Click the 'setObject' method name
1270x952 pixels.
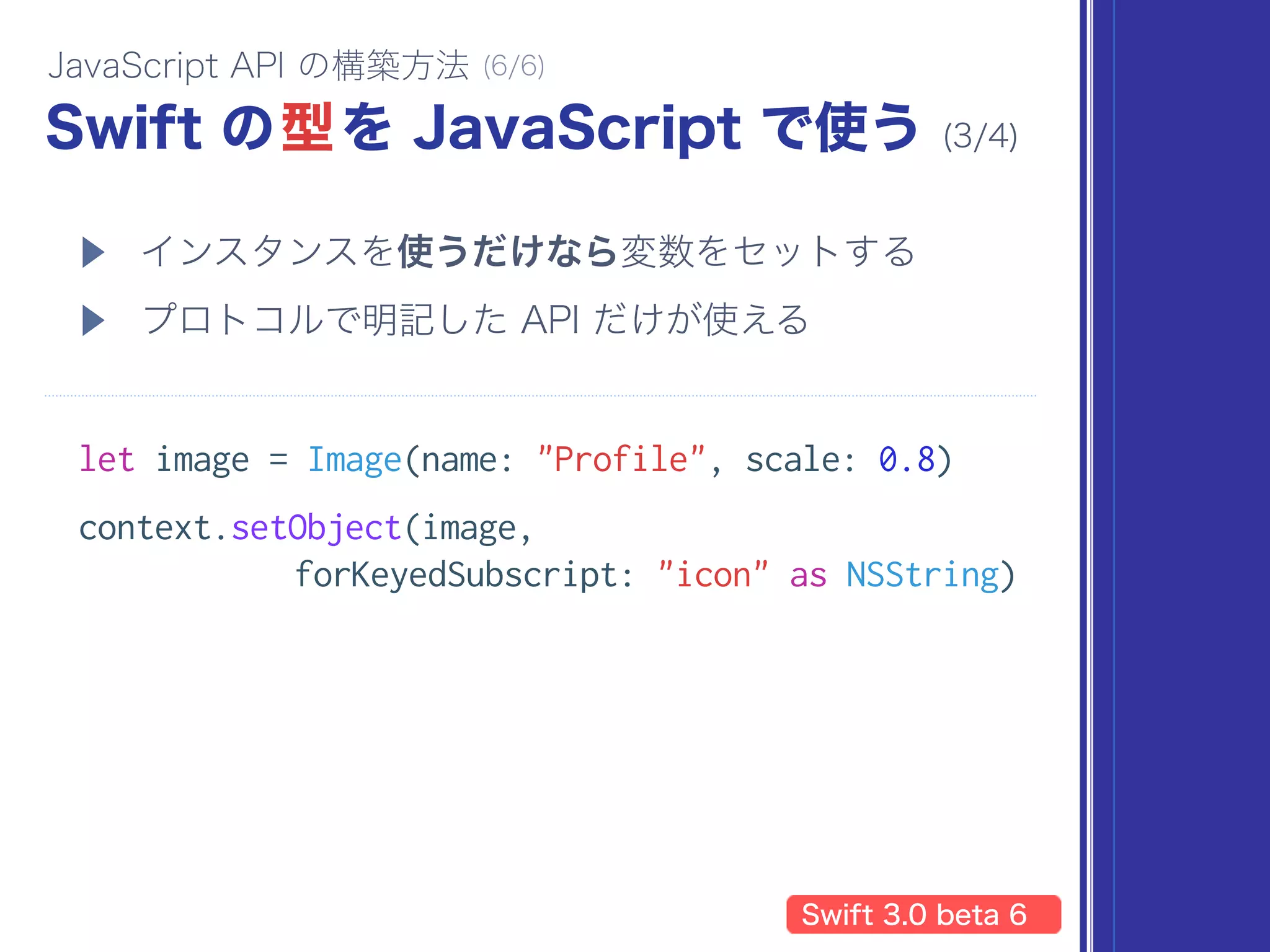click(316, 529)
